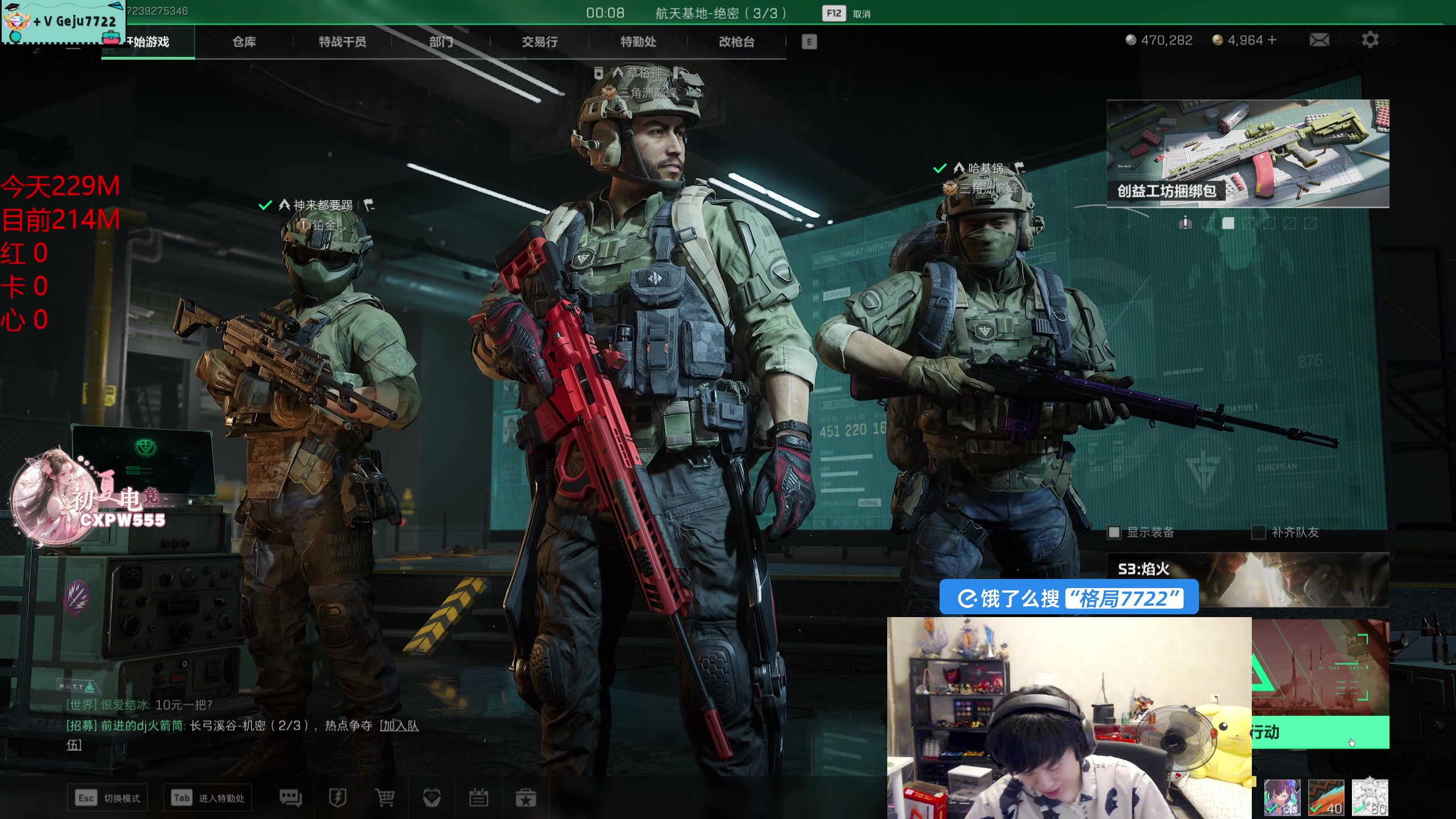Image resolution: width=1456 pixels, height=819 pixels.
Task: Click the rank chevron icon beside 哈基锅
Action: [x=959, y=168]
